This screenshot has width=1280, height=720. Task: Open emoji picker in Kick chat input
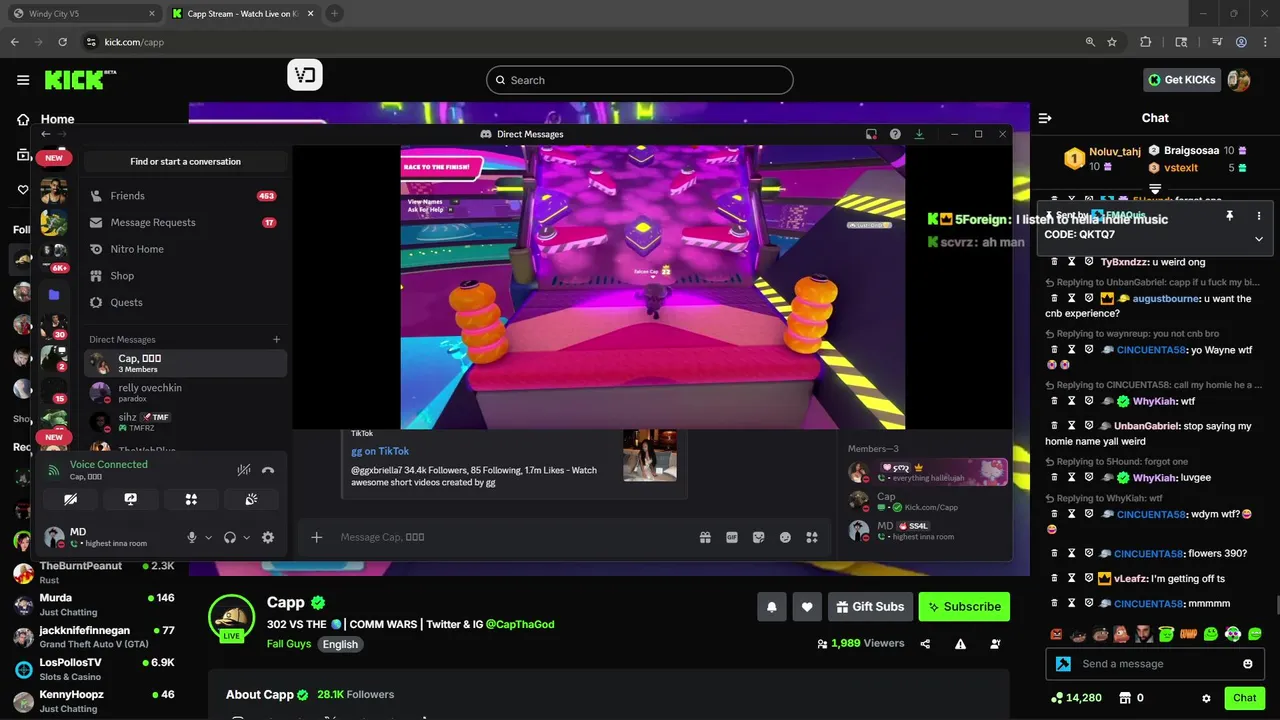[x=1248, y=663]
